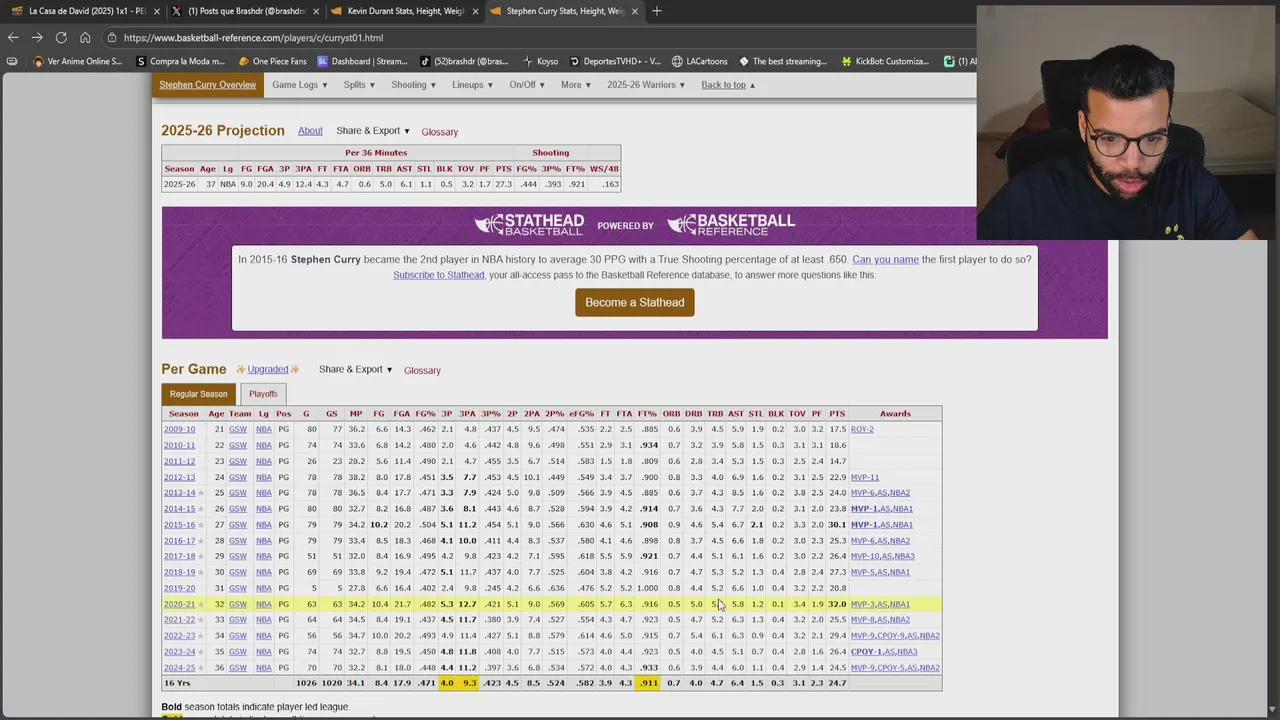Screen dimensions: 1280x720
Task: Open the 2015-16 season link
Action: [x=180, y=525]
